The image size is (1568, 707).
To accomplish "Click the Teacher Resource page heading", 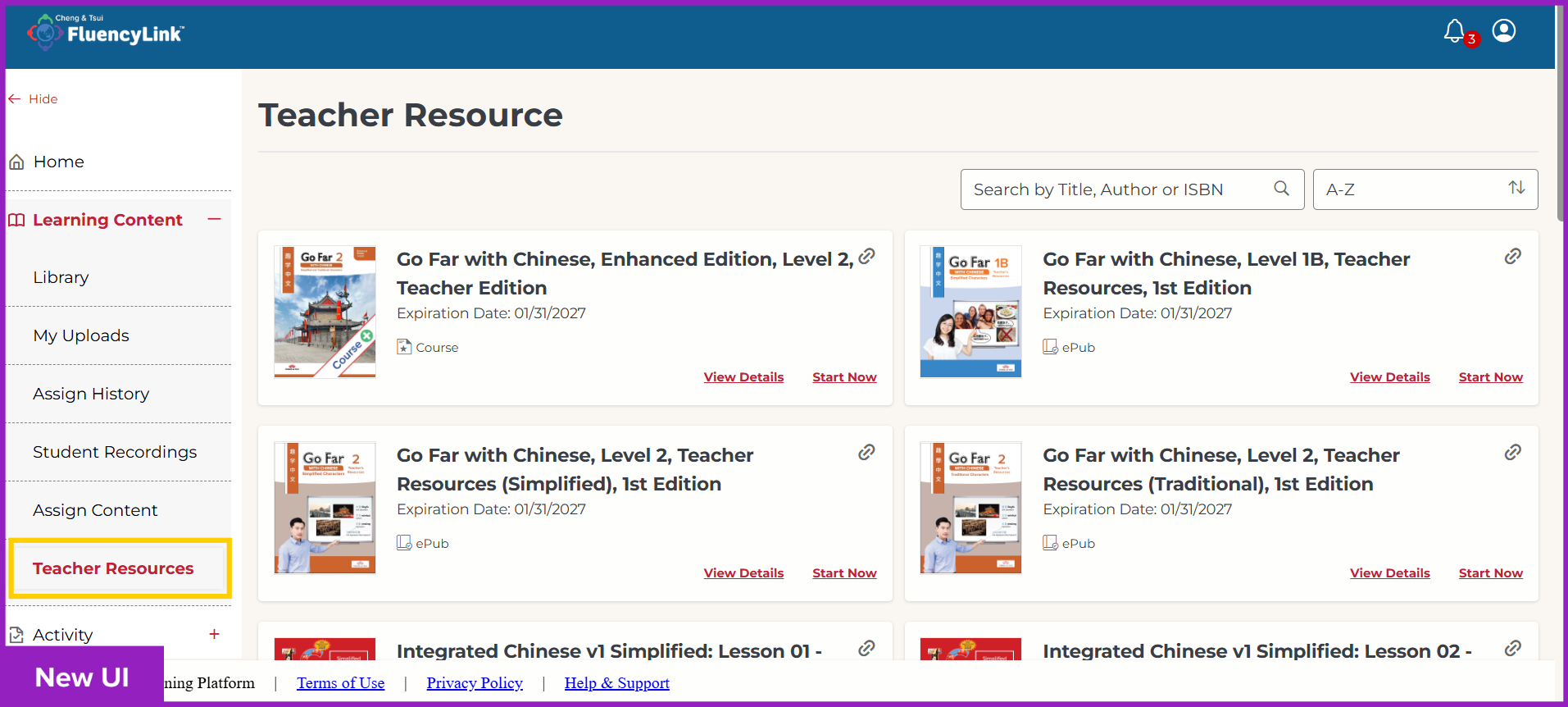I will pos(411,115).
